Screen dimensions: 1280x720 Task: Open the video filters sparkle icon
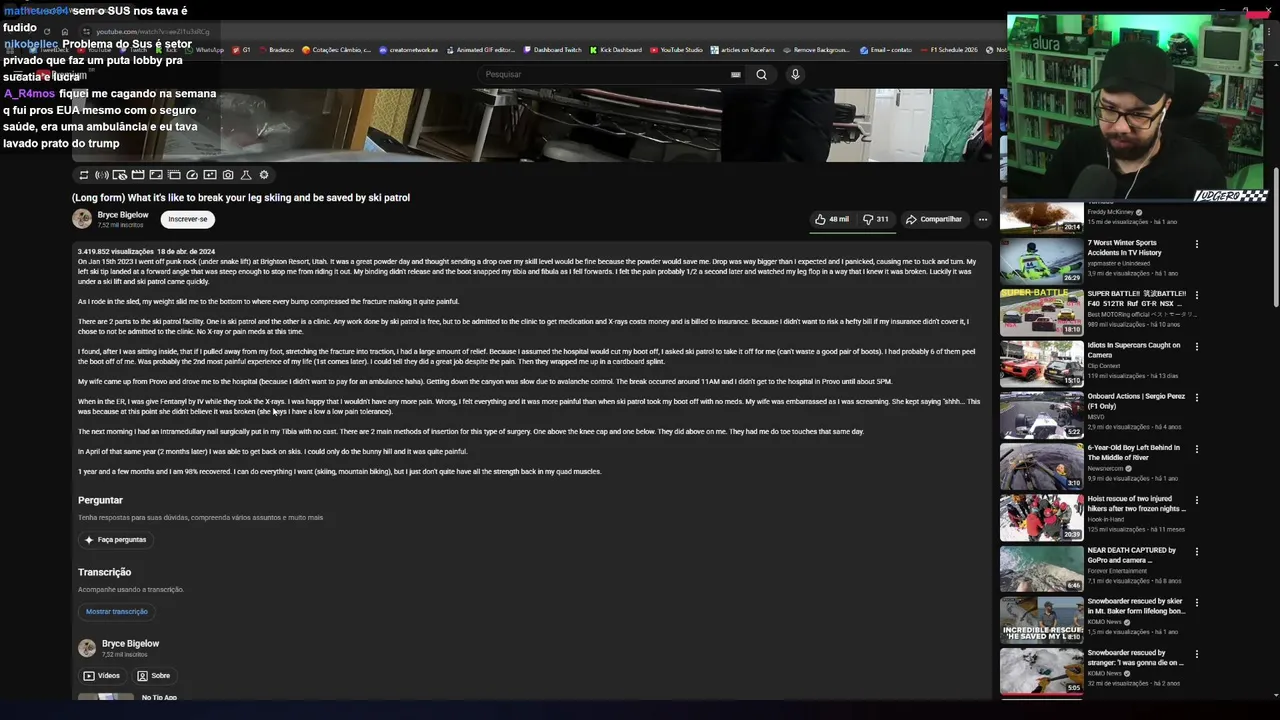[x=210, y=175]
